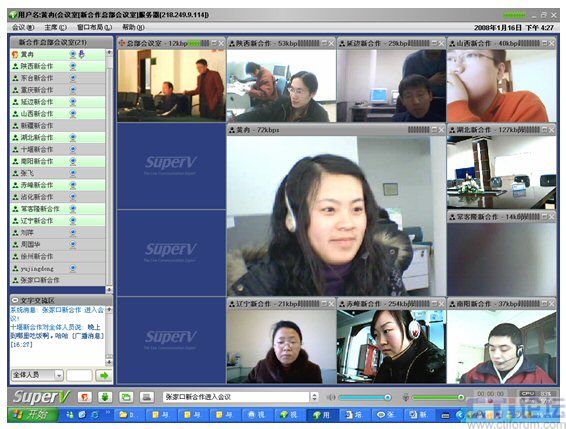Click microphone icon in 黄冉's participant row

click(82, 54)
